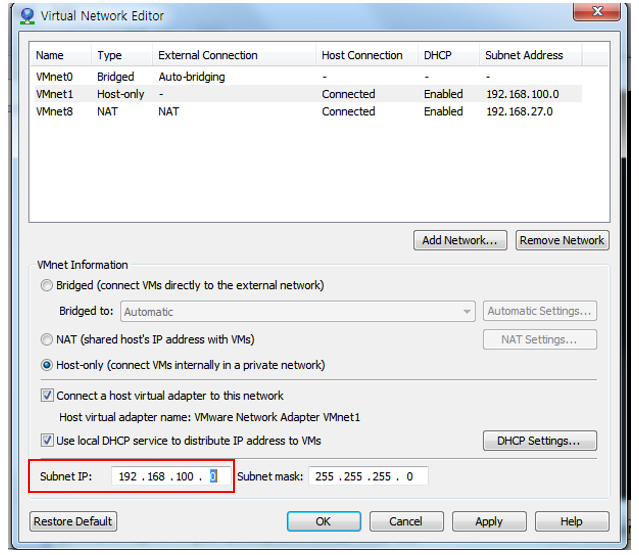The image size is (639, 555).
Task: Open NAT Settings dialog
Action: pyautogui.click(x=540, y=339)
